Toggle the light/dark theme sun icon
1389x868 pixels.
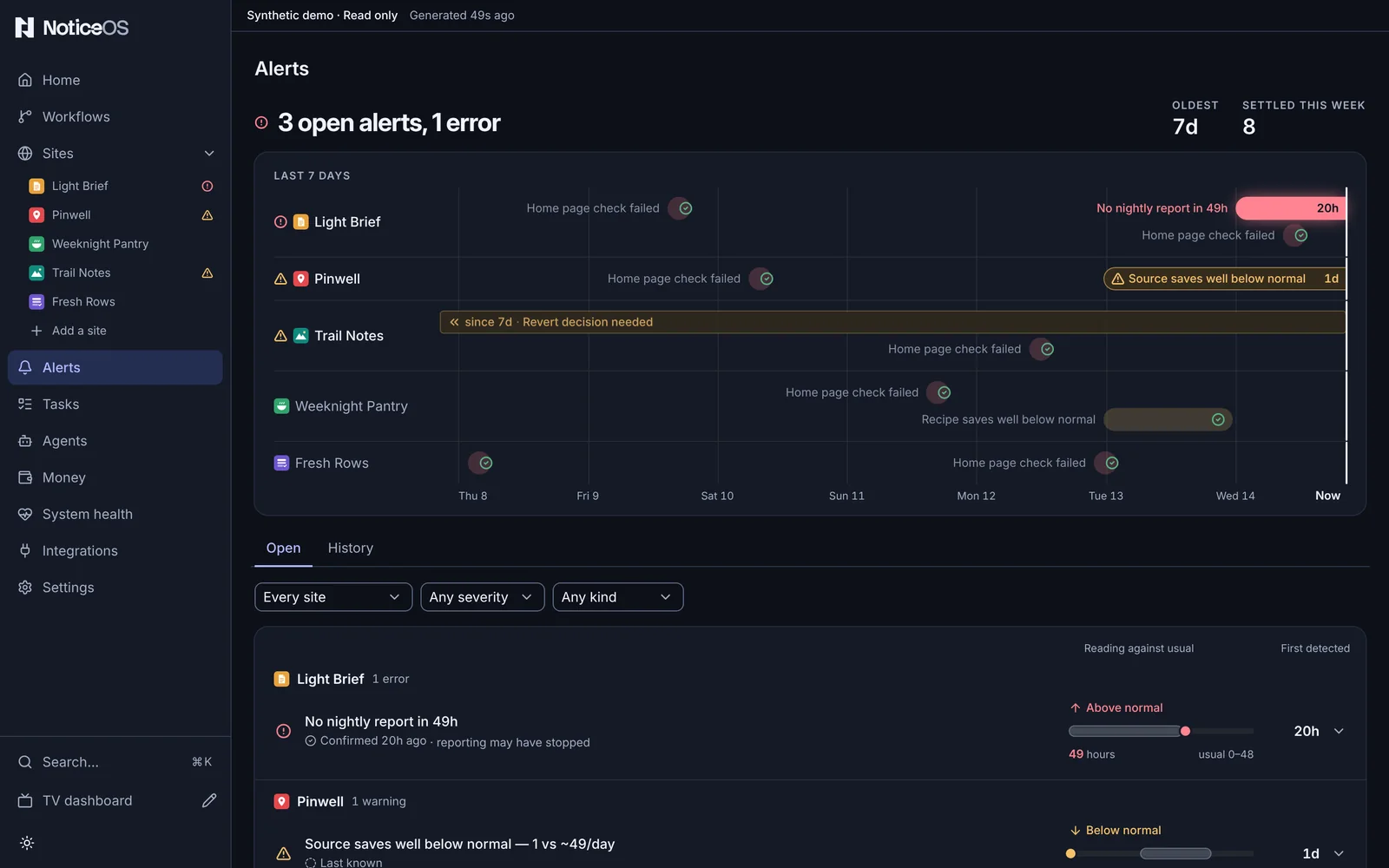click(x=27, y=843)
